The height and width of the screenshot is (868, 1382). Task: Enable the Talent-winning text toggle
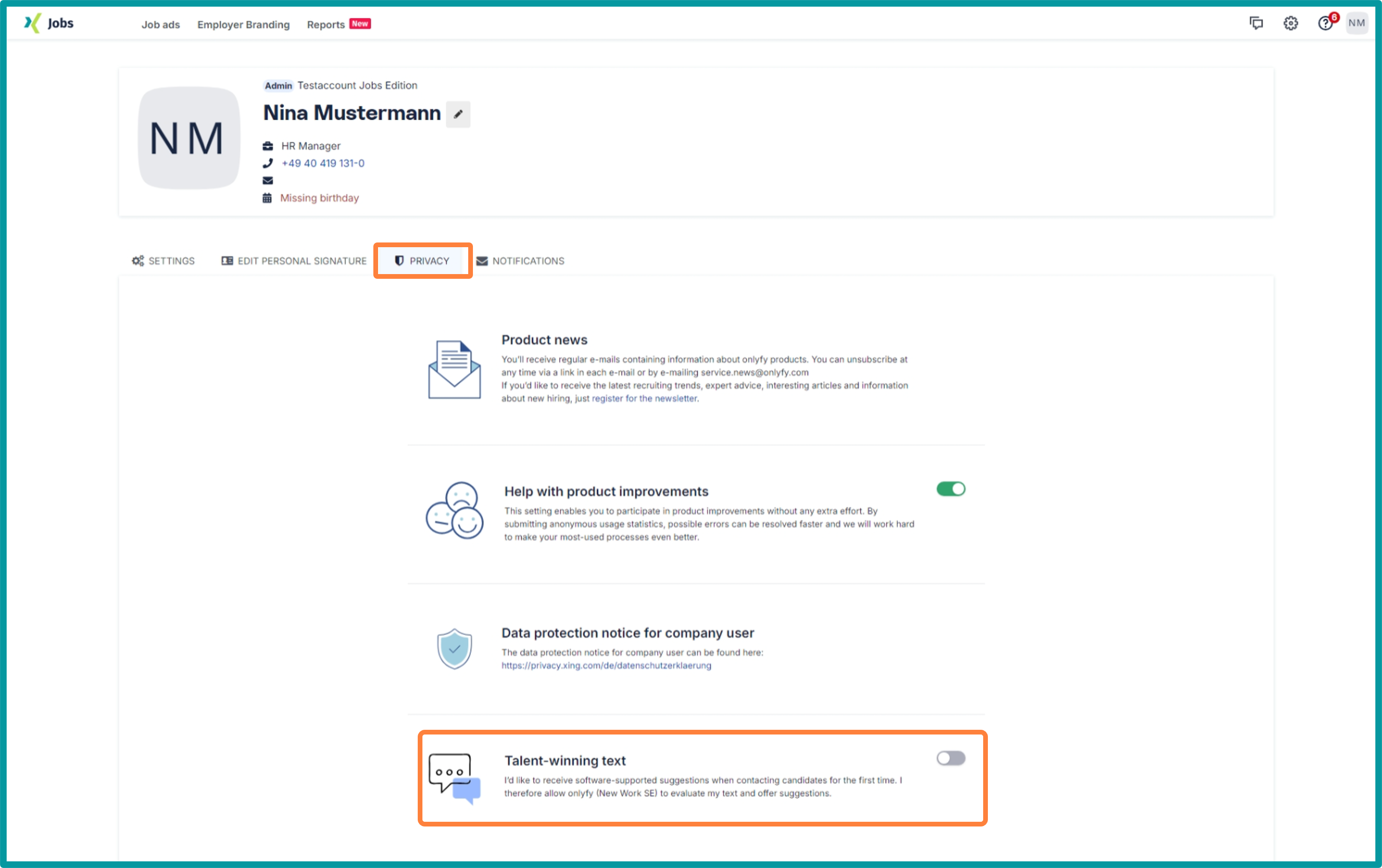click(951, 758)
